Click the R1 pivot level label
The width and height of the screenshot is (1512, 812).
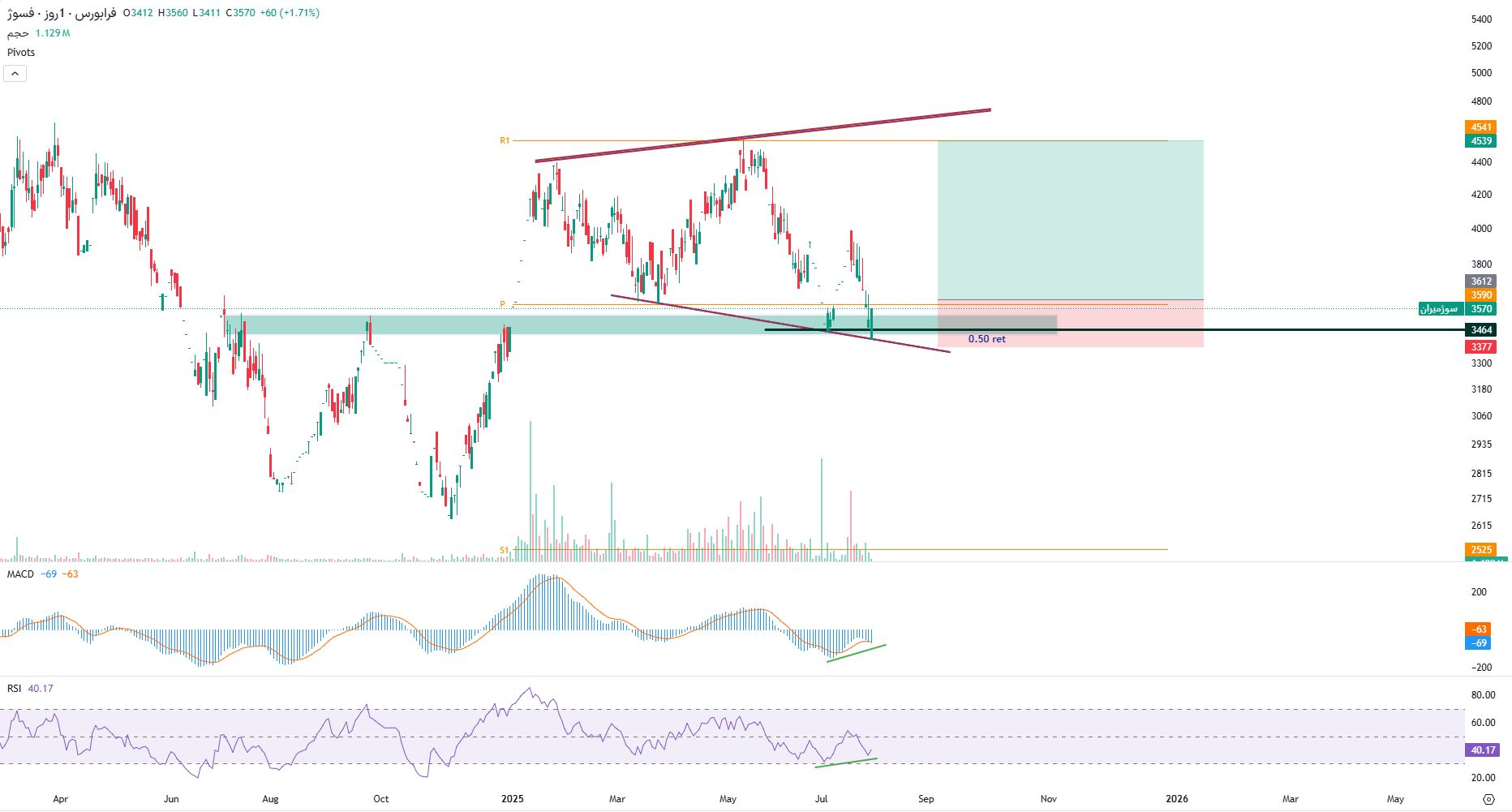point(505,140)
